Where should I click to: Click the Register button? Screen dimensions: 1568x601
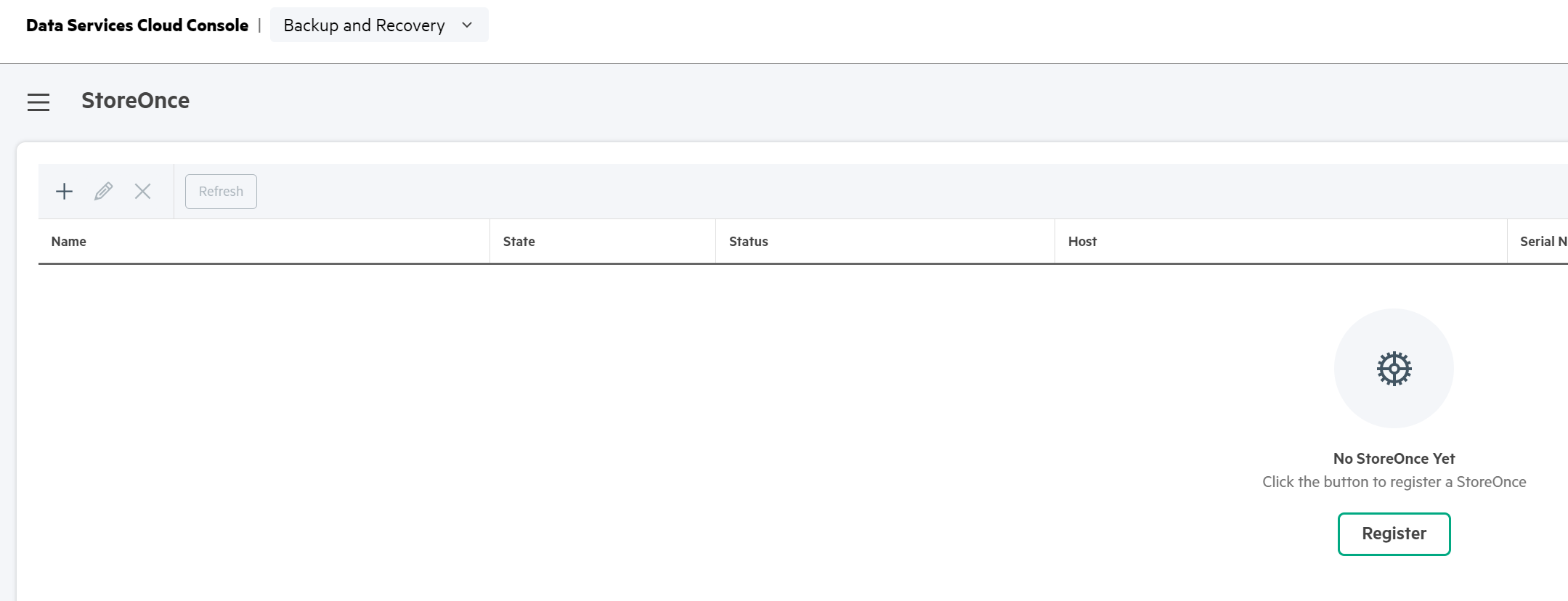pos(1394,534)
